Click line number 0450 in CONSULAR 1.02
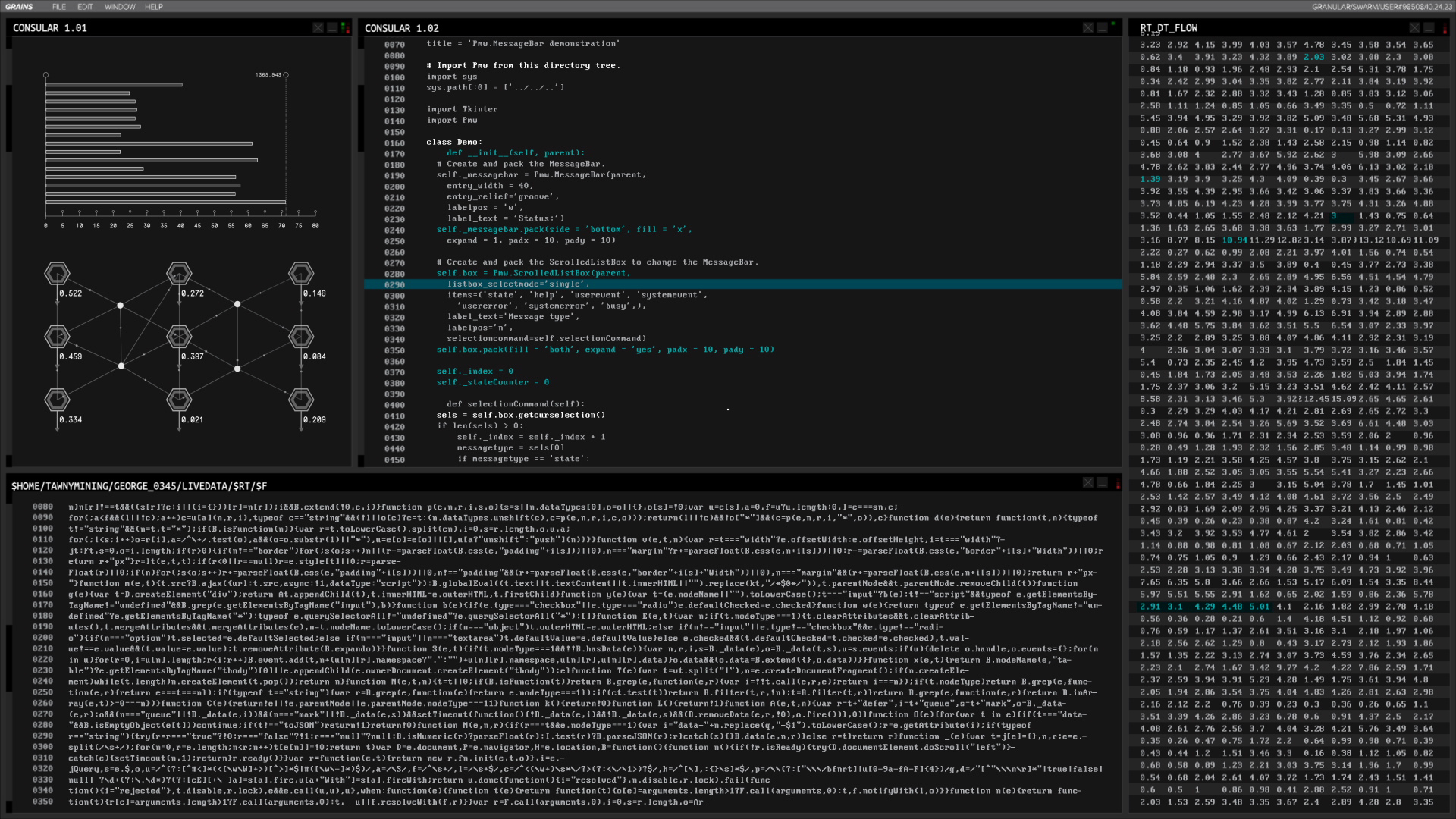Screen dimensions: 1456x819 pos(394,460)
